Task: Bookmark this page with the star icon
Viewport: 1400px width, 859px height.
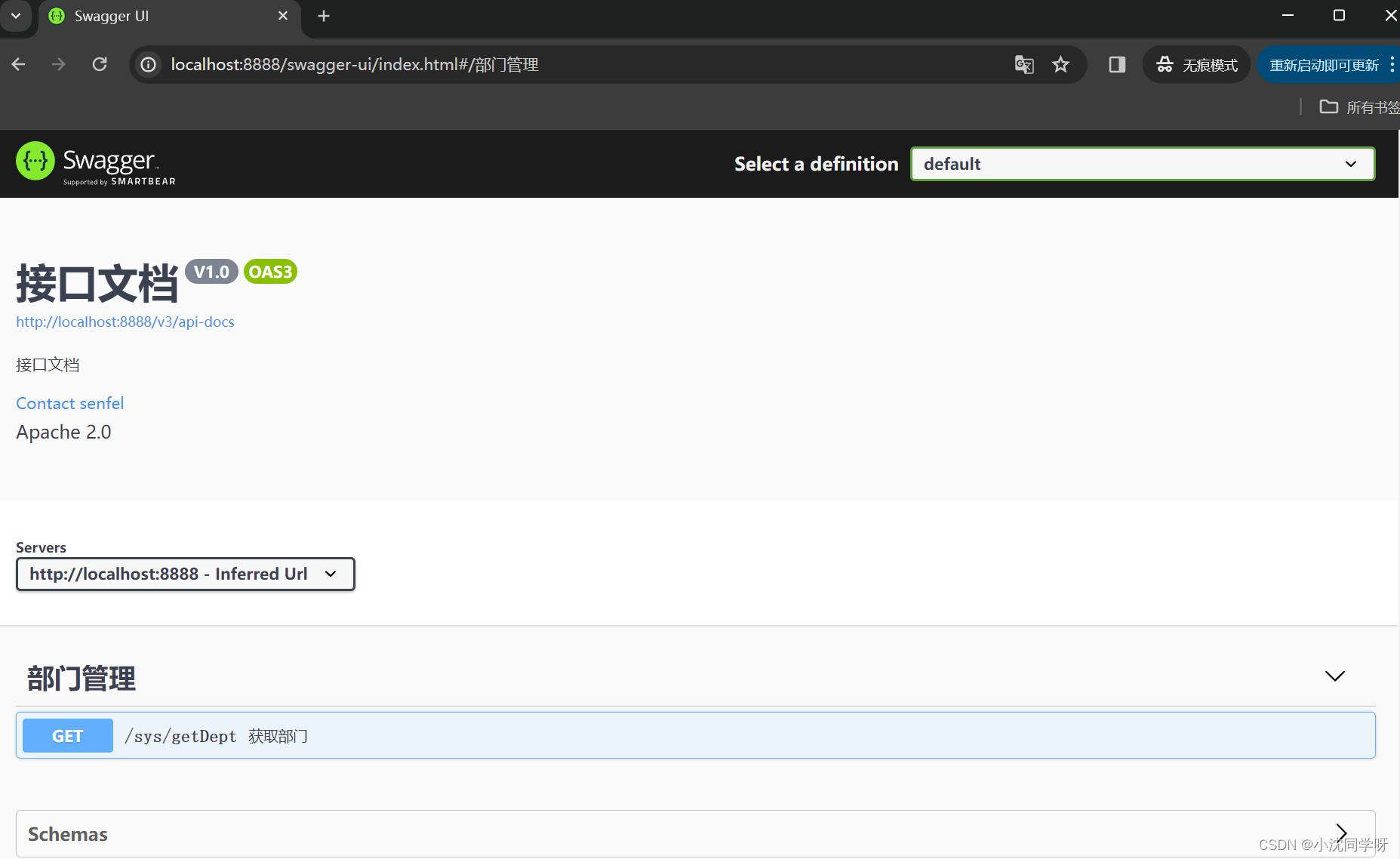Action: click(x=1061, y=64)
